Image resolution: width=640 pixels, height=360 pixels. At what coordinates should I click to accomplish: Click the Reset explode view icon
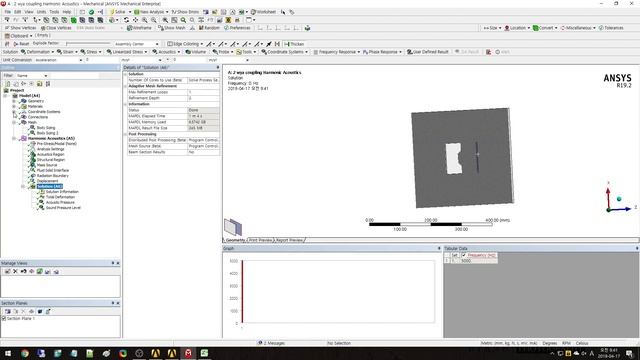[16, 44]
